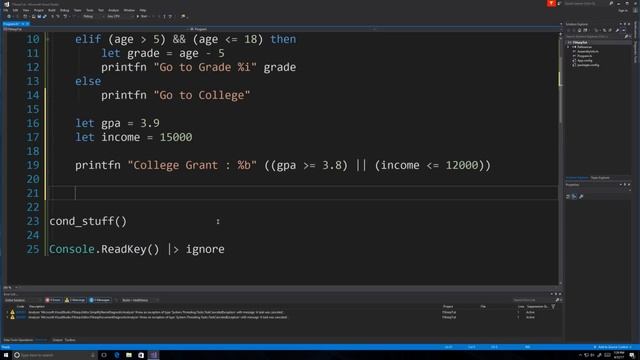Click the notifications flag icon

click(x=551, y=4)
